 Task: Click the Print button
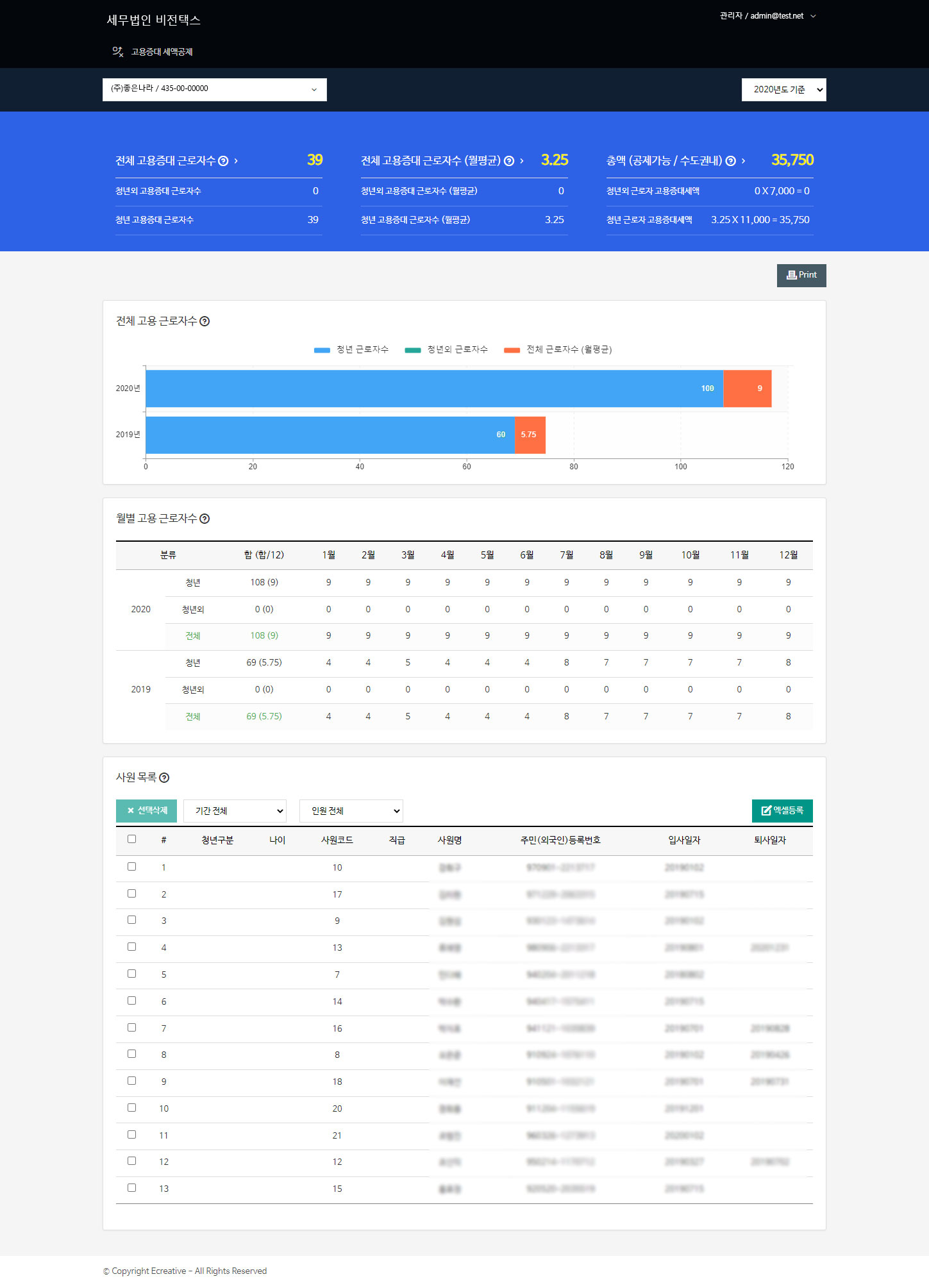click(x=801, y=275)
